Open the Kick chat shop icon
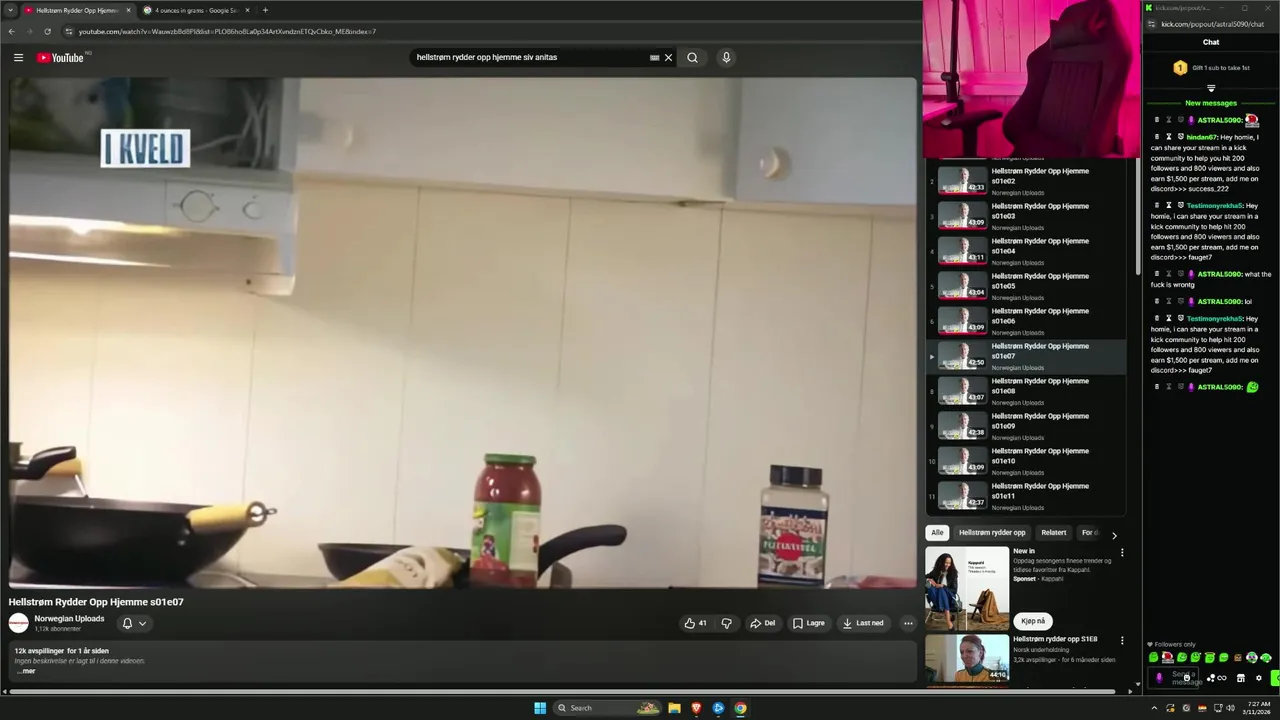Image resolution: width=1280 pixels, height=720 pixels. coord(1241,678)
